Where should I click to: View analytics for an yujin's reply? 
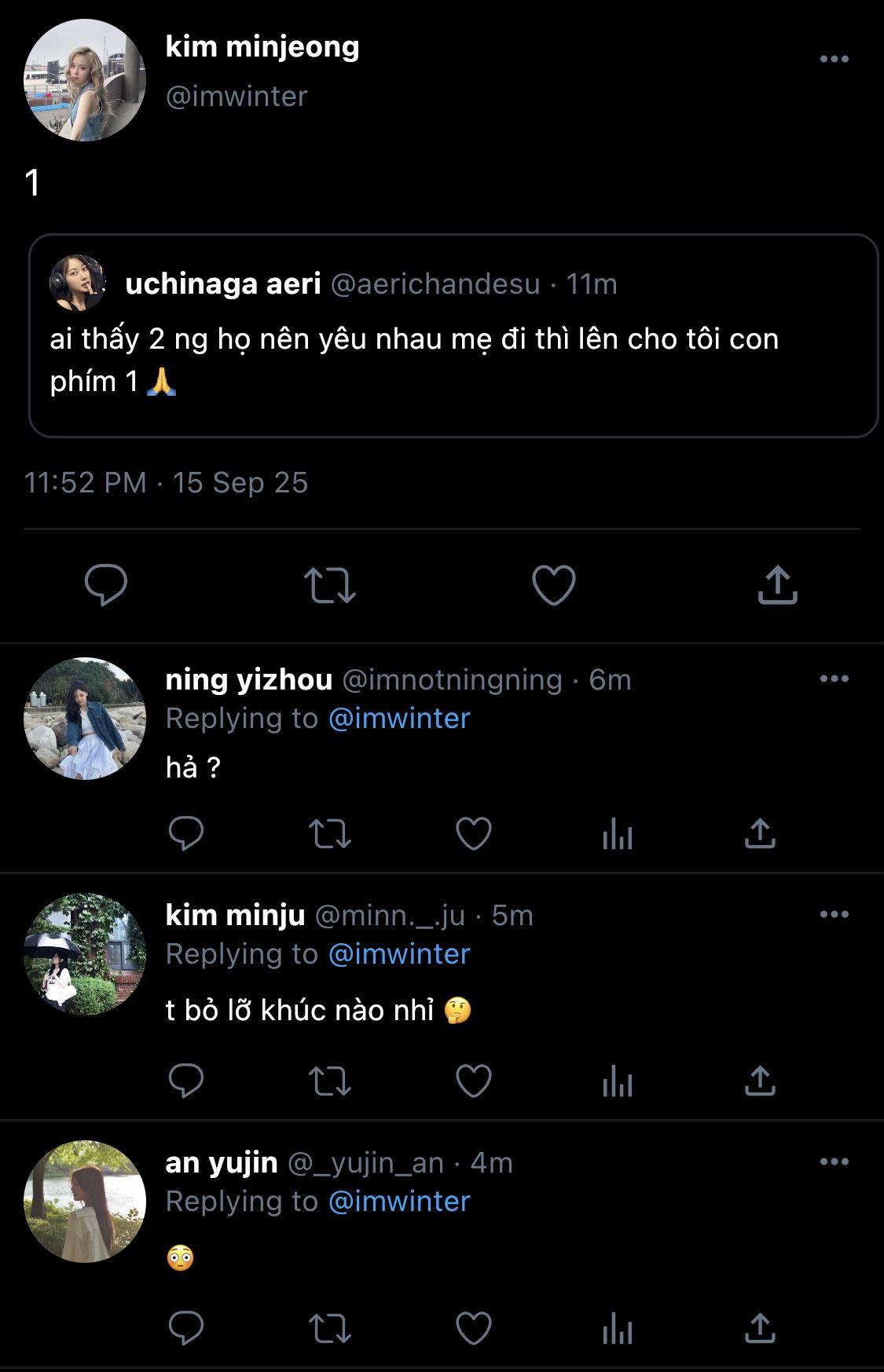pos(617,1329)
